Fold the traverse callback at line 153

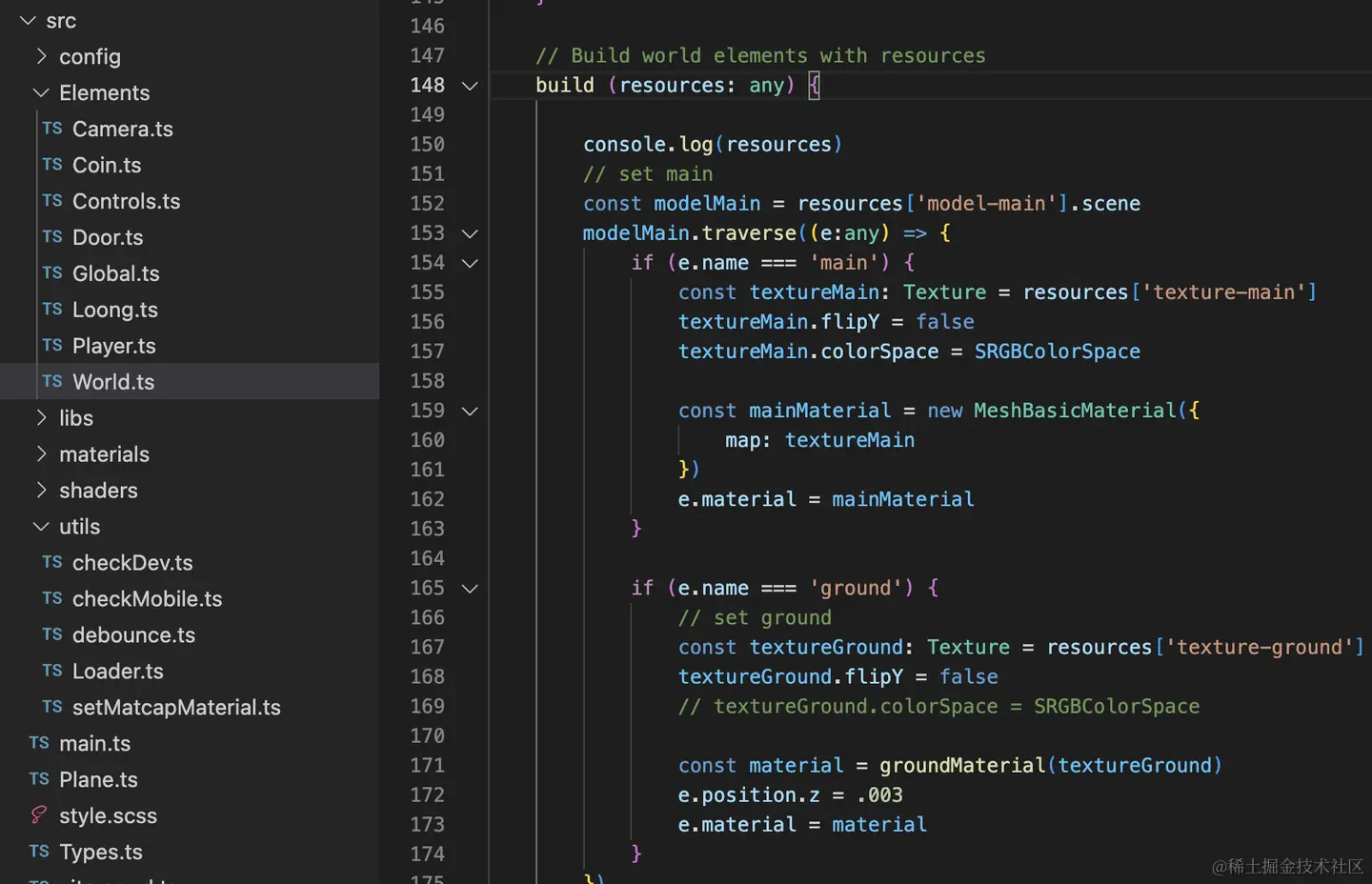click(470, 233)
